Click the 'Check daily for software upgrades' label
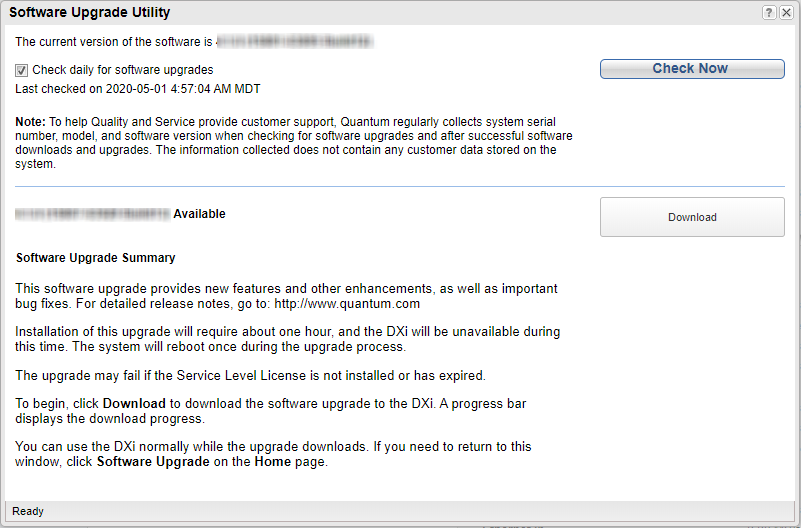 click(x=123, y=71)
